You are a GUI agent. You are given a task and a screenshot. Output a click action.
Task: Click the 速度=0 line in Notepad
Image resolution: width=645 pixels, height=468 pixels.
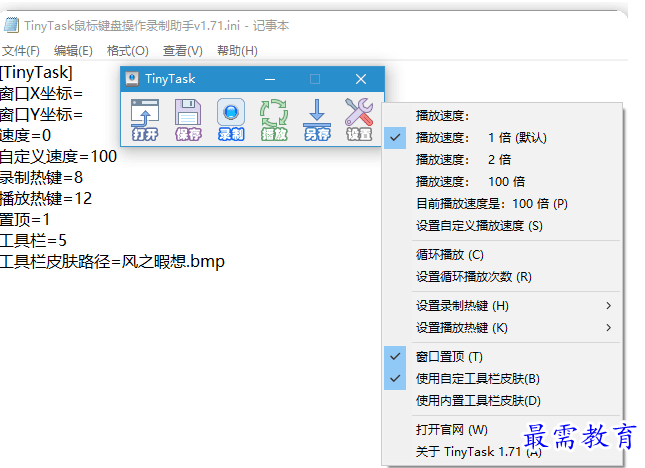[26, 135]
